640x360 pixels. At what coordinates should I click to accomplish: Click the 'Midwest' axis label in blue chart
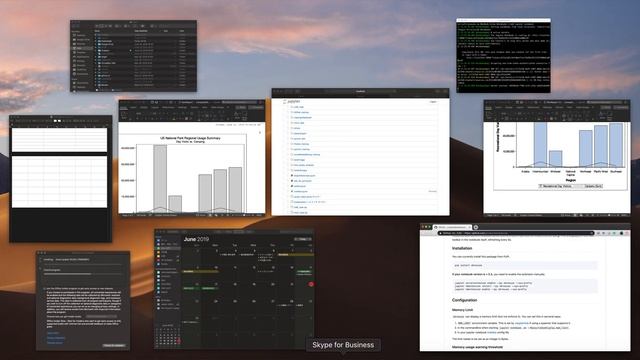[556, 171]
